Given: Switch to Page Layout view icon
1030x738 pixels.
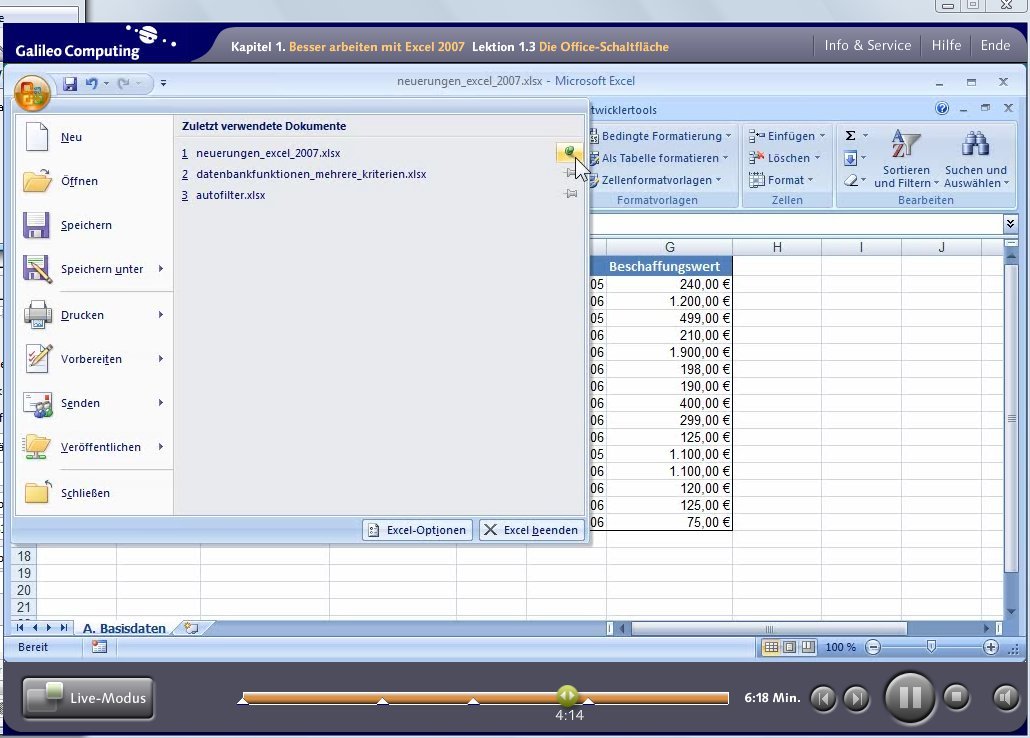Looking at the screenshot, I should (x=790, y=647).
